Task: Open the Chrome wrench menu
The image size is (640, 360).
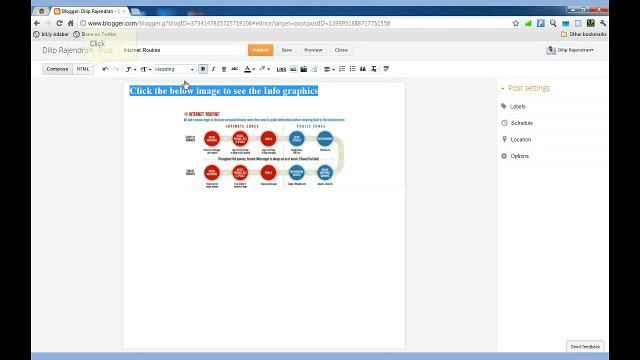Action: tap(603, 23)
